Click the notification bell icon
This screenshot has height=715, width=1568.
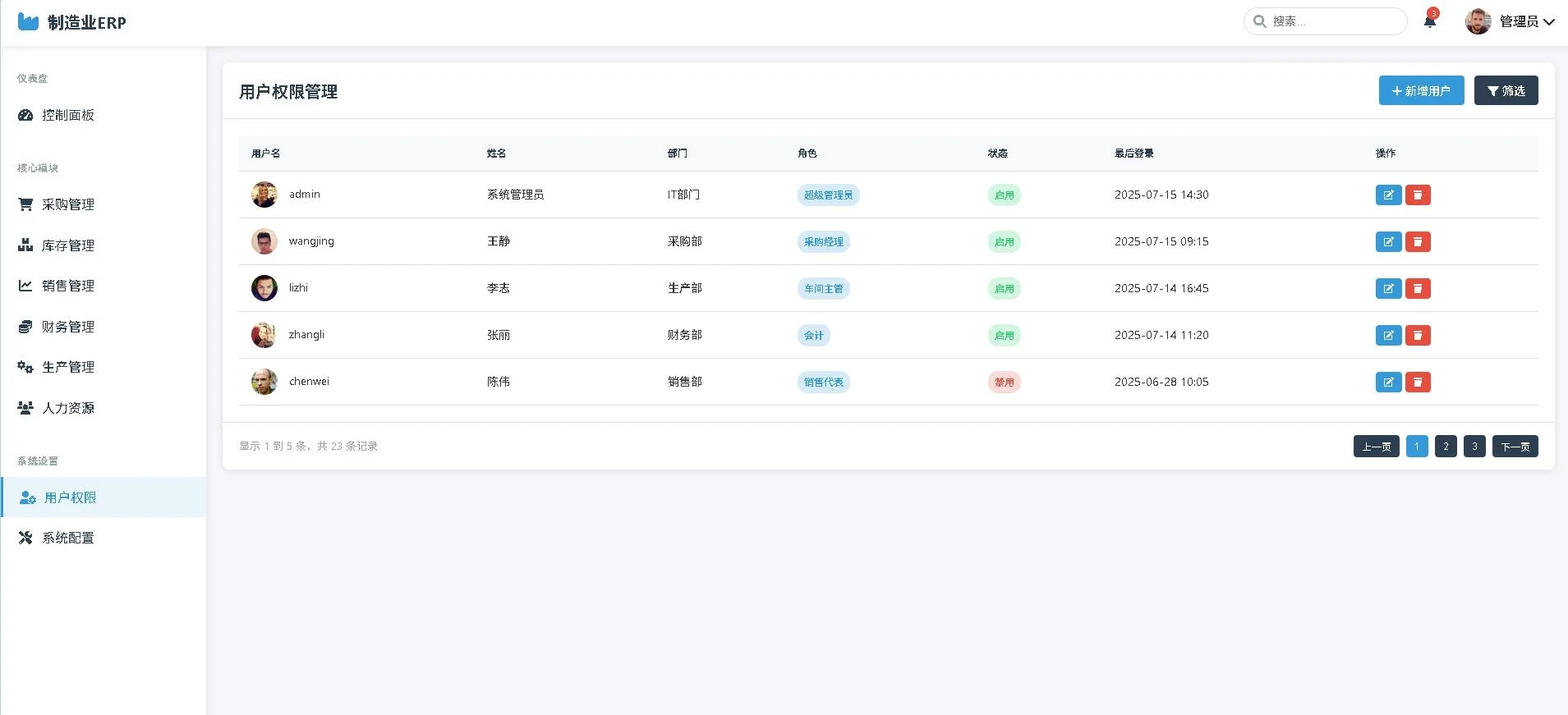click(x=1429, y=21)
